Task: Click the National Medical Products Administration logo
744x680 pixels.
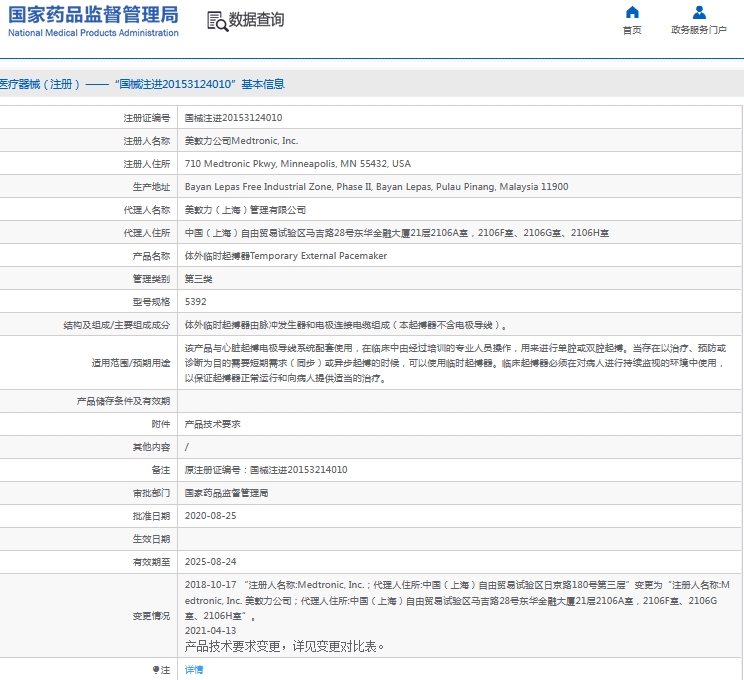Action: pyautogui.click(x=93, y=21)
